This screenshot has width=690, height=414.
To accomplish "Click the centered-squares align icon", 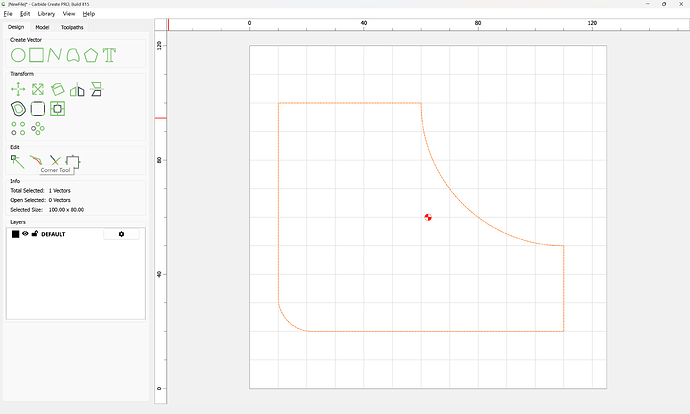I will coord(58,109).
